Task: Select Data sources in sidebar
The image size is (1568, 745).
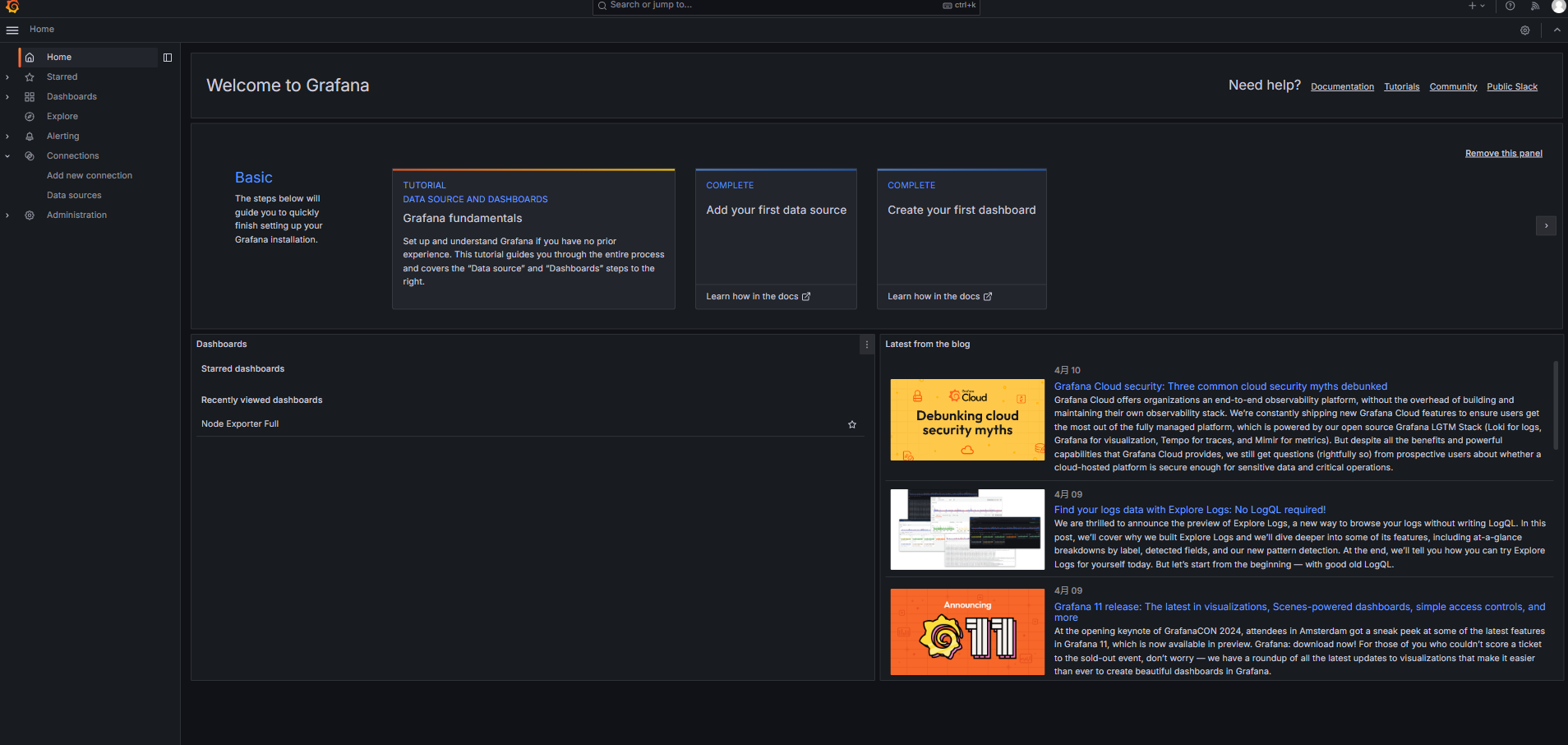Action: point(74,196)
